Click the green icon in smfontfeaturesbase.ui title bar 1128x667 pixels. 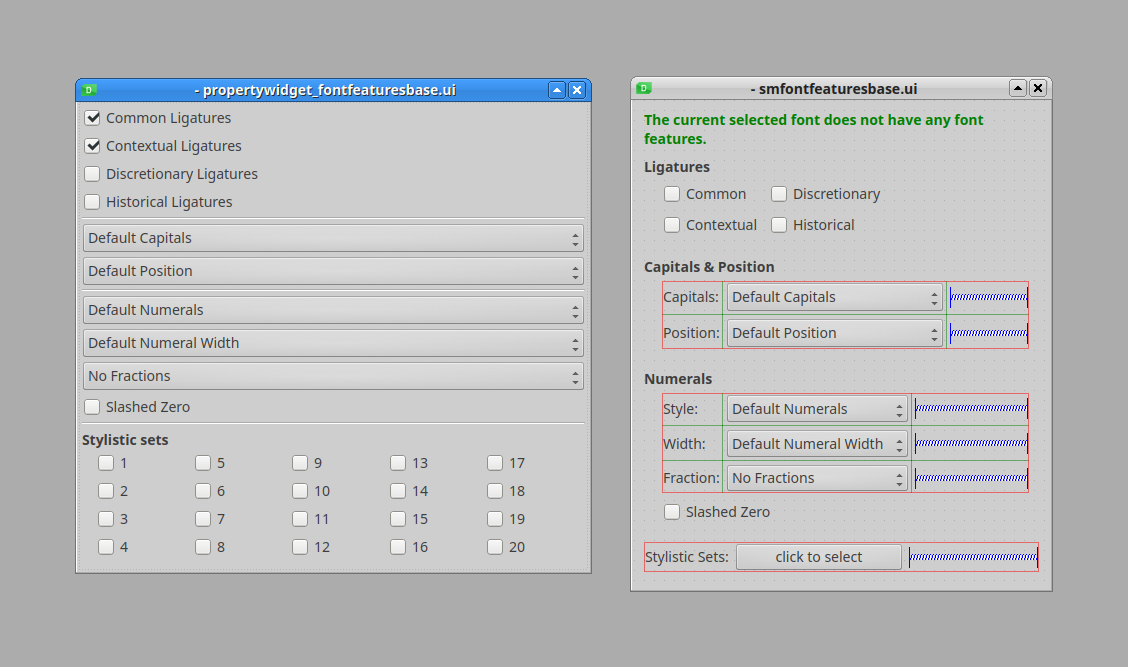click(x=644, y=88)
